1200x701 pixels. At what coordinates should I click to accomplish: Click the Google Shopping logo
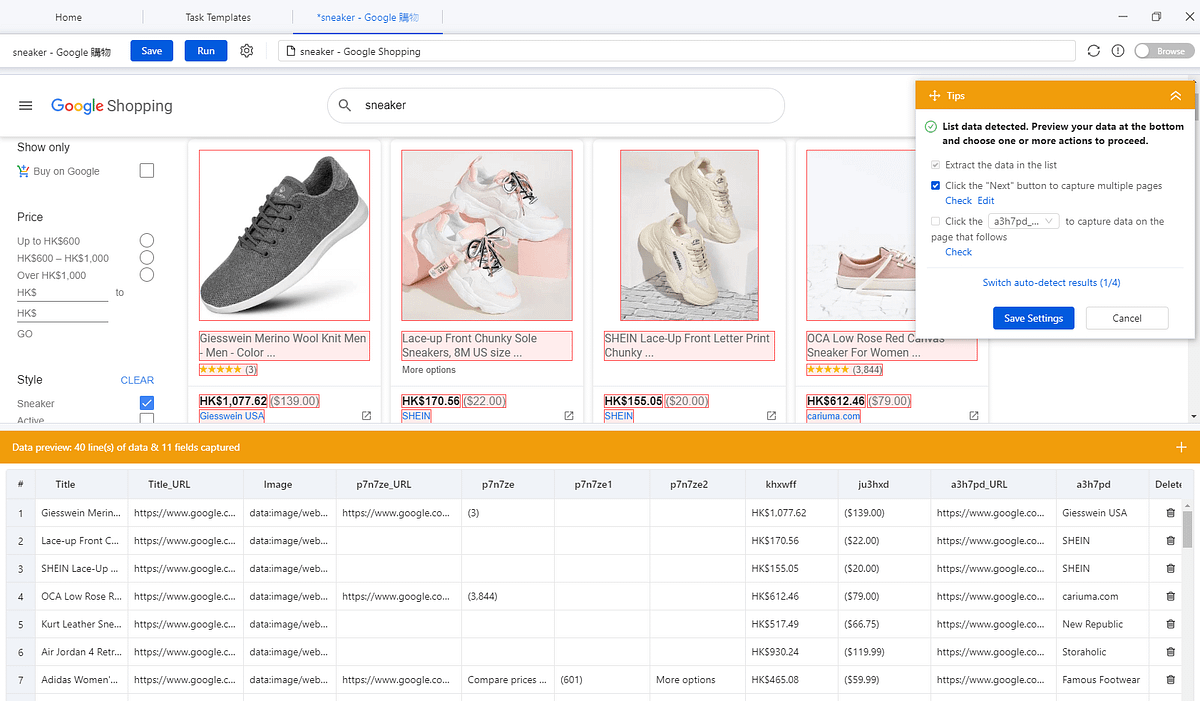tap(112, 106)
